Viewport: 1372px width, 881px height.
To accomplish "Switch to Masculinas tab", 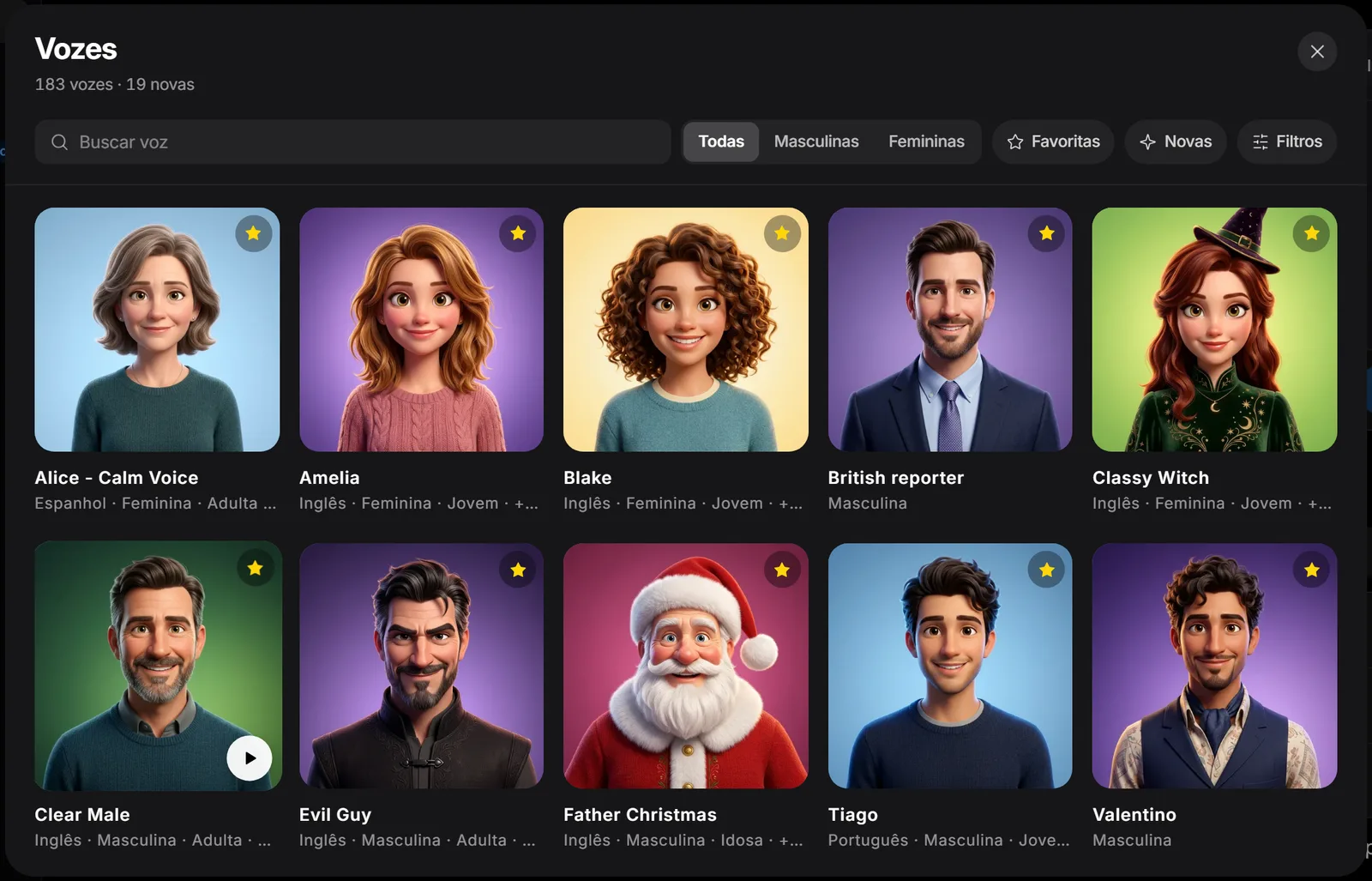I will click(x=816, y=142).
